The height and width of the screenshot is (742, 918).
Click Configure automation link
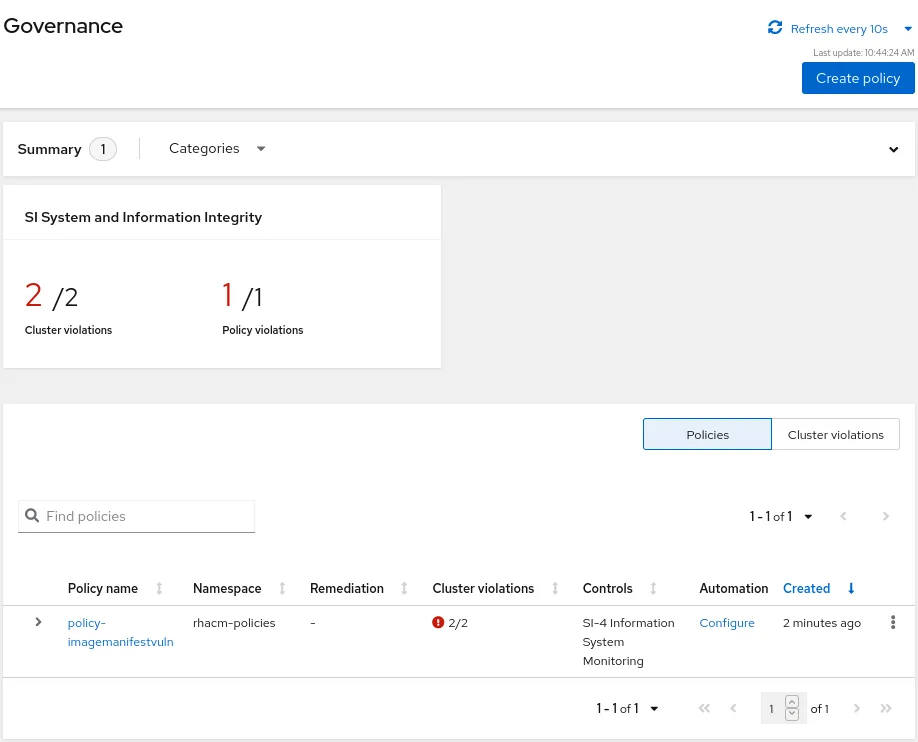[727, 623]
